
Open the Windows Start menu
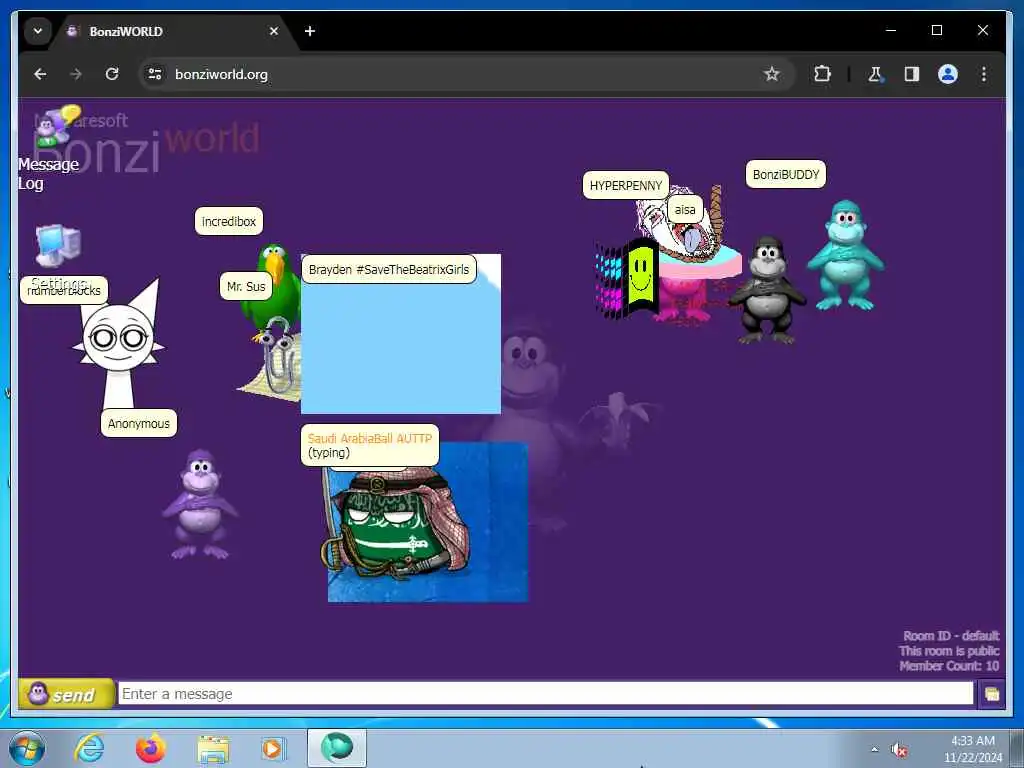pyautogui.click(x=27, y=748)
